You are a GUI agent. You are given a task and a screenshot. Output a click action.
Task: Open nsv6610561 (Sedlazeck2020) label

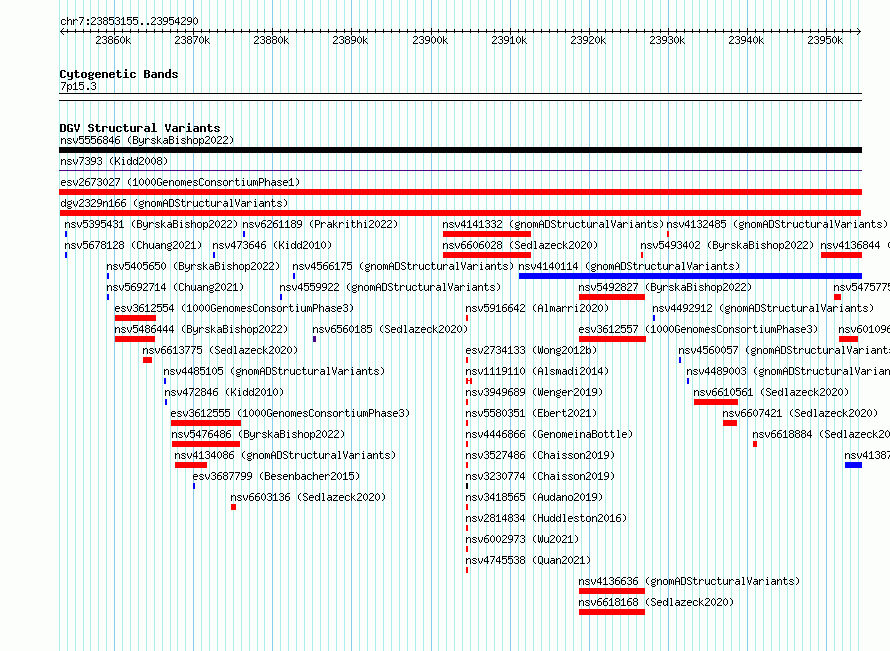coord(771,392)
